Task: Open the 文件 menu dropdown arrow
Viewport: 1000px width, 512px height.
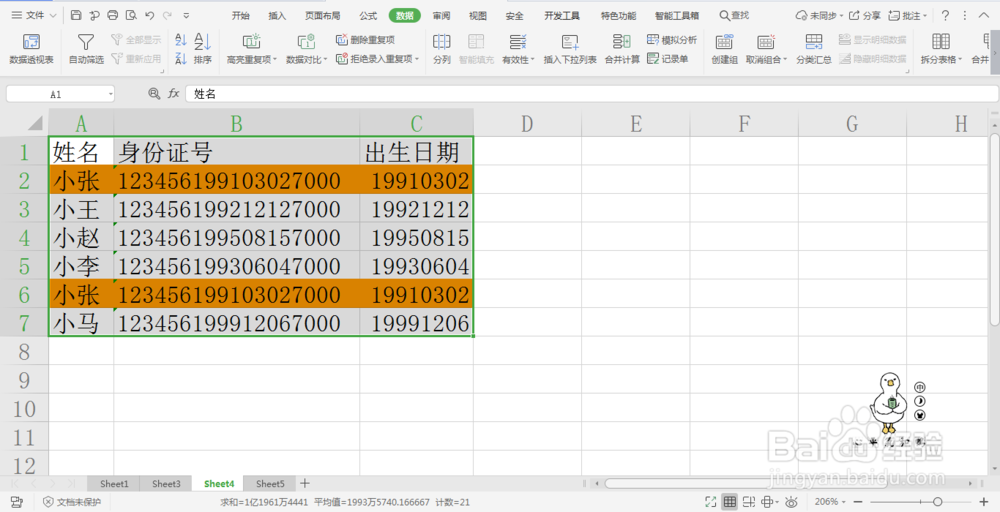Action: pos(53,15)
